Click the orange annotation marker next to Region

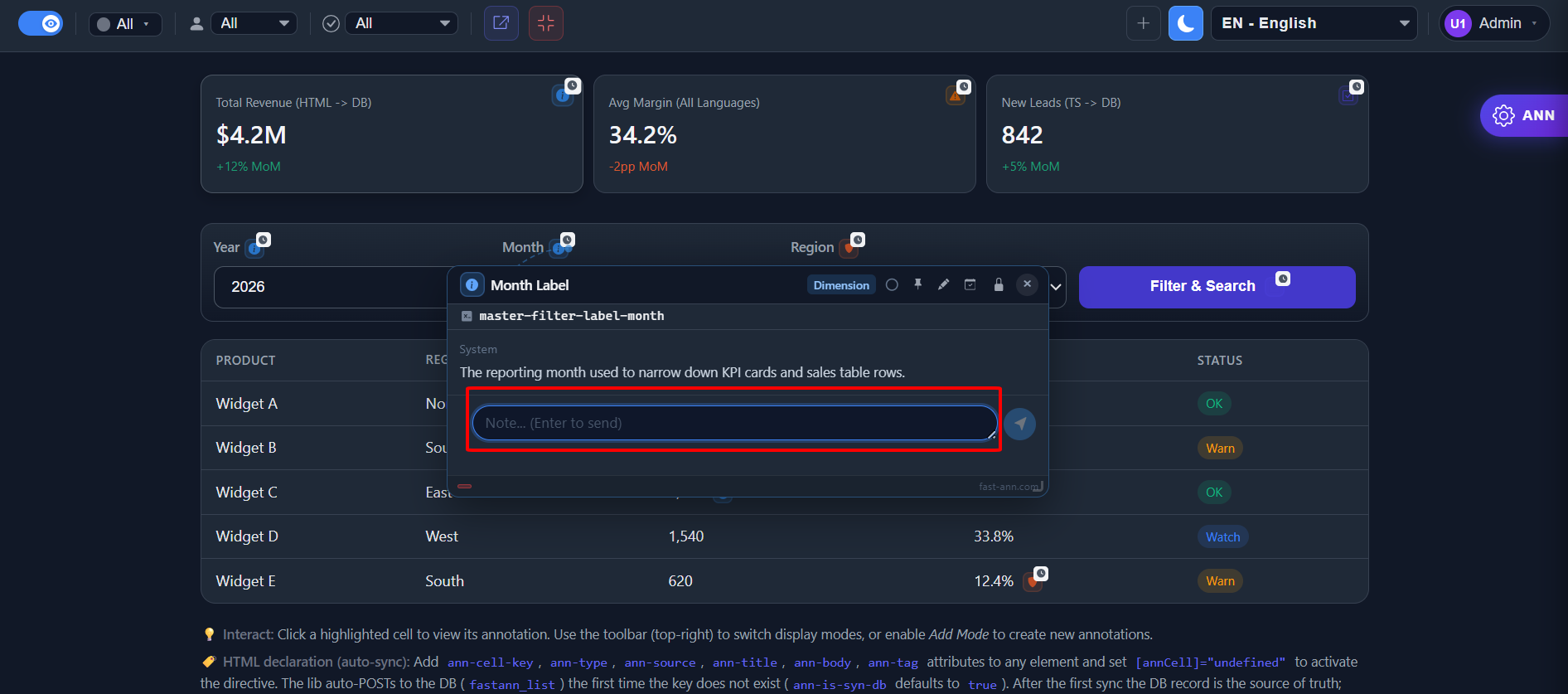[x=849, y=247]
